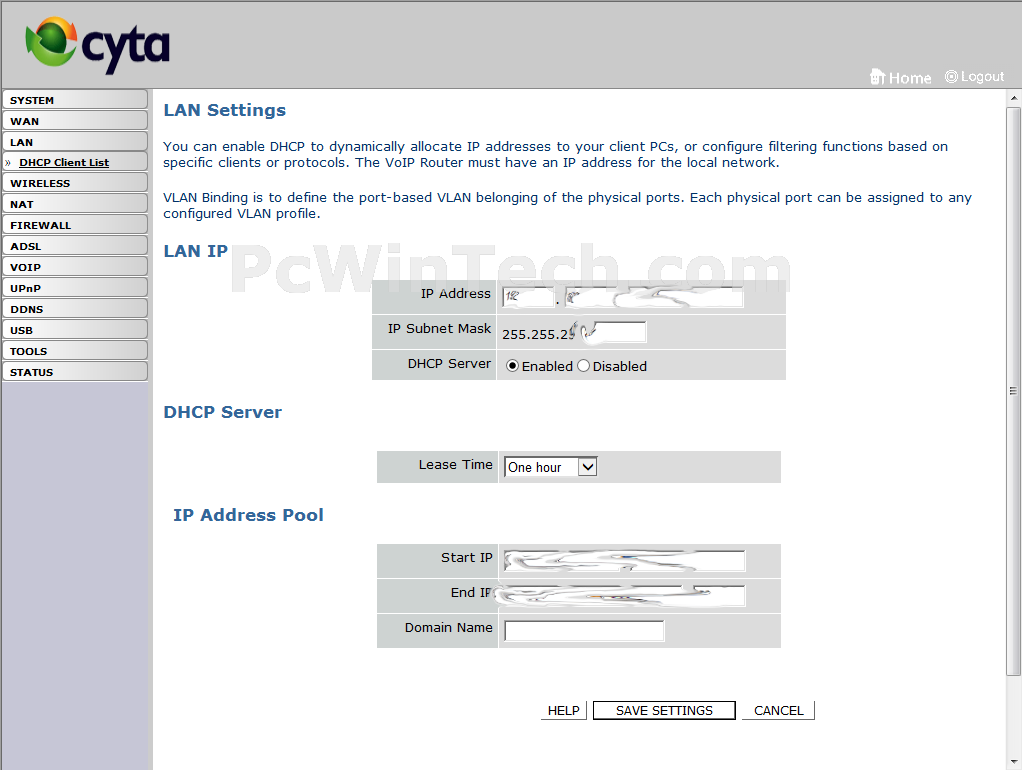Screen dimensions: 1022x770
Task: Click the CANCEL button
Action: (x=778, y=710)
